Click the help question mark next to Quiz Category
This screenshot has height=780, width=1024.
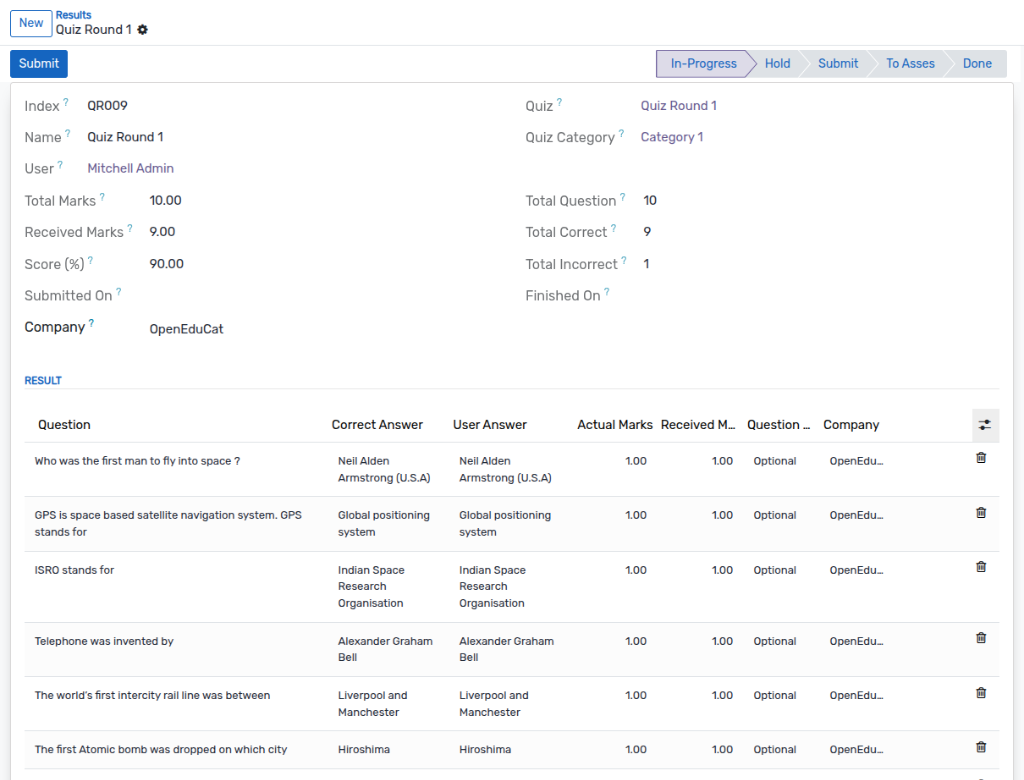click(x=621, y=133)
